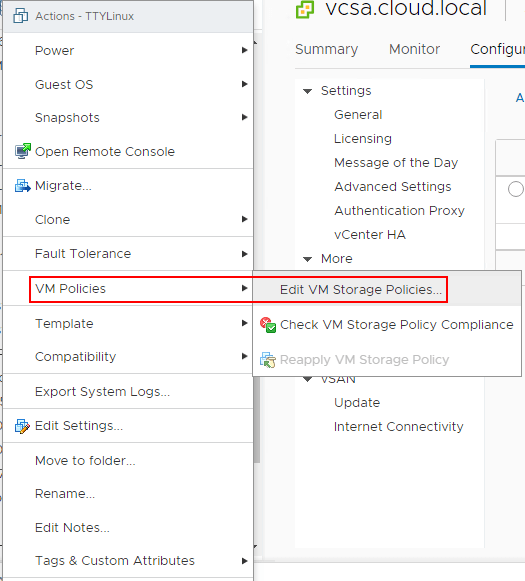Click the Settings section heading
525x581 pixels.
pyautogui.click(x=346, y=91)
